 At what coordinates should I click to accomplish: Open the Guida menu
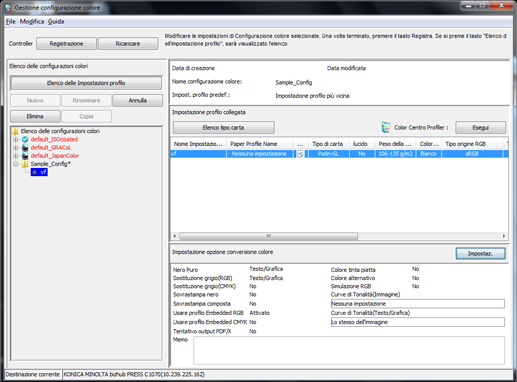coord(56,22)
